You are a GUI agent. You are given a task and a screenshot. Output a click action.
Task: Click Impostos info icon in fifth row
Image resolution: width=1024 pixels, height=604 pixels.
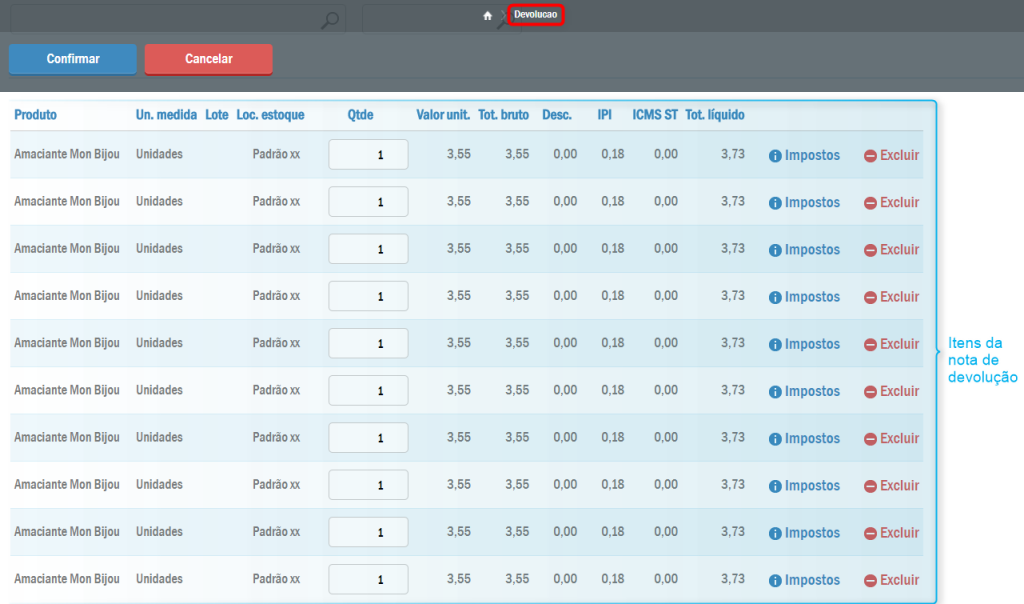(x=775, y=345)
